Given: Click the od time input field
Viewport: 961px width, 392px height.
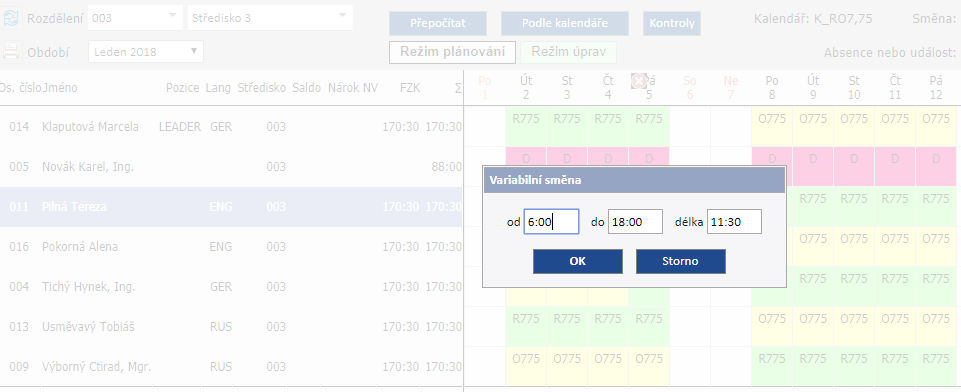Looking at the screenshot, I should (551, 222).
